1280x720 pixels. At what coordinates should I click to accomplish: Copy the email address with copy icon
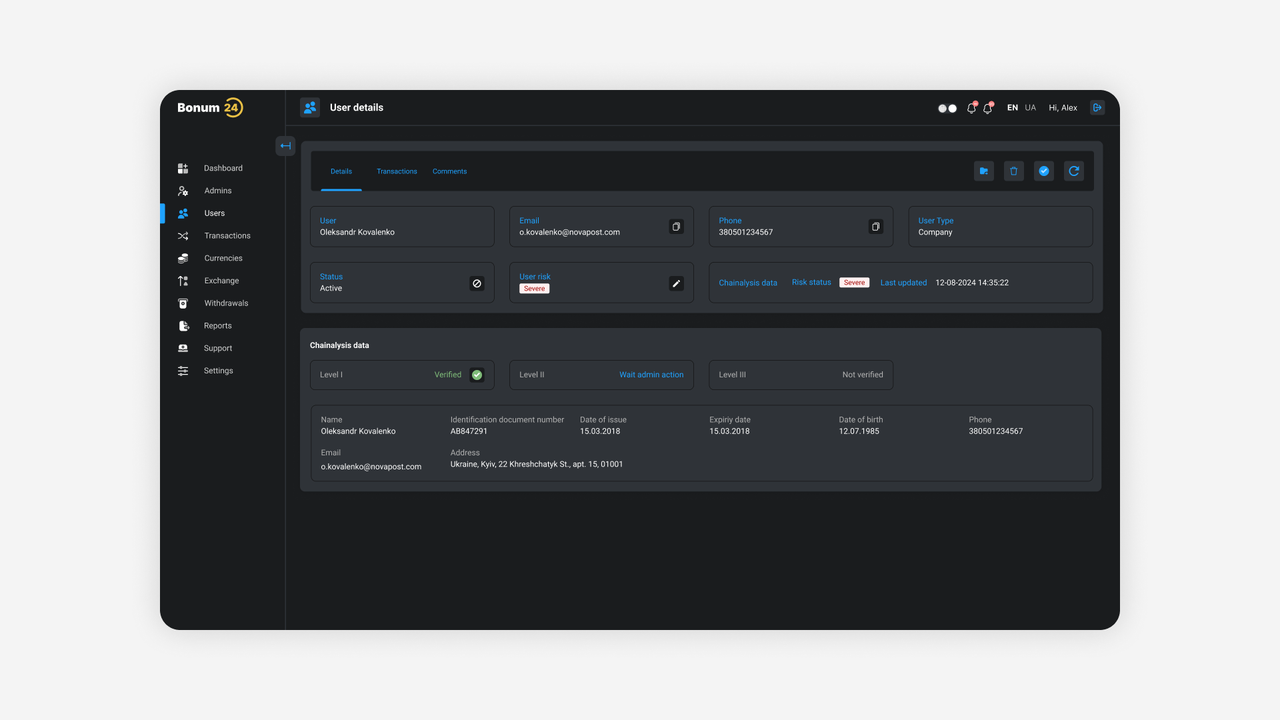[676, 227]
